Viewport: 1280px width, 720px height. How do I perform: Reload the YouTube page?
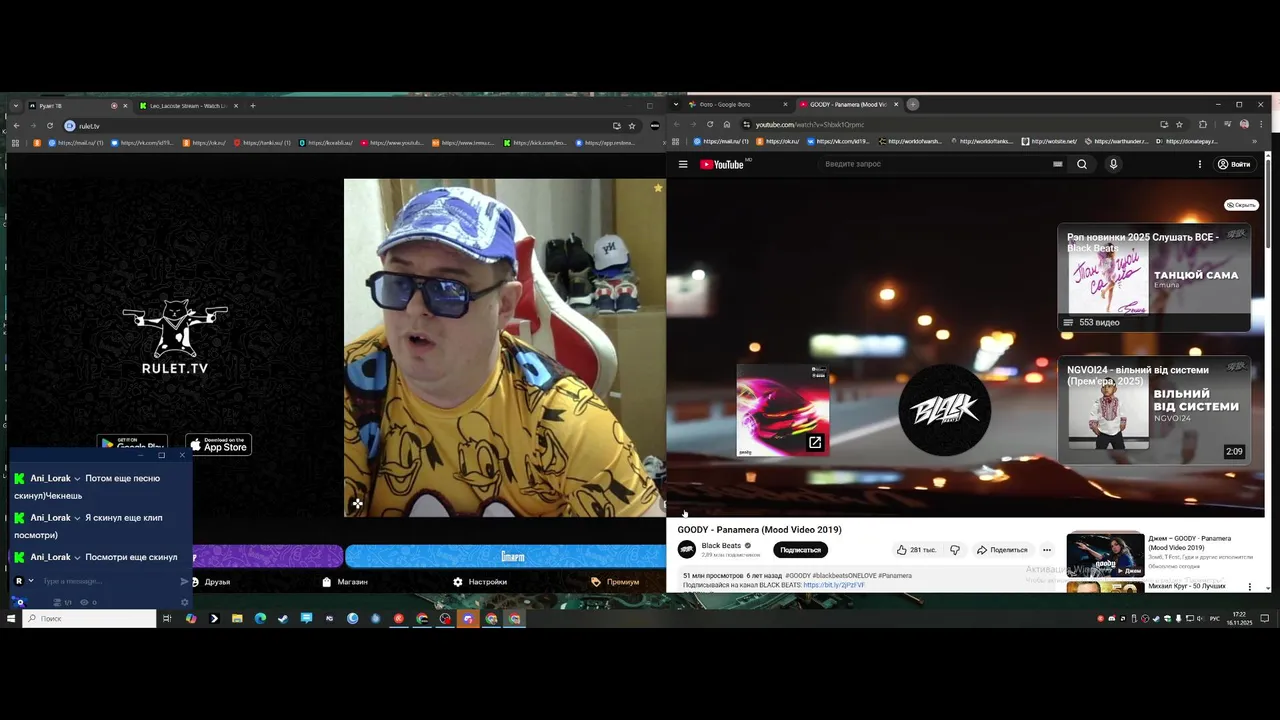[710, 124]
